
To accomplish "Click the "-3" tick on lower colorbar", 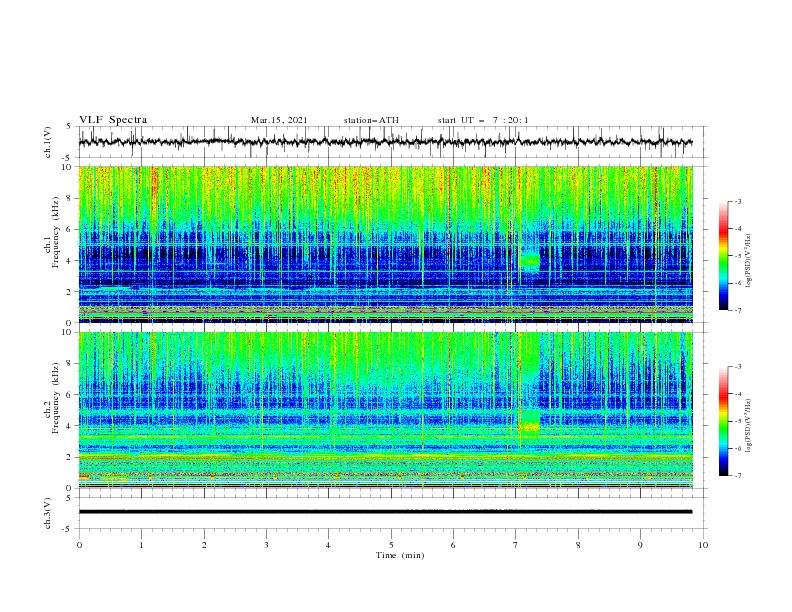I will point(738,367).
